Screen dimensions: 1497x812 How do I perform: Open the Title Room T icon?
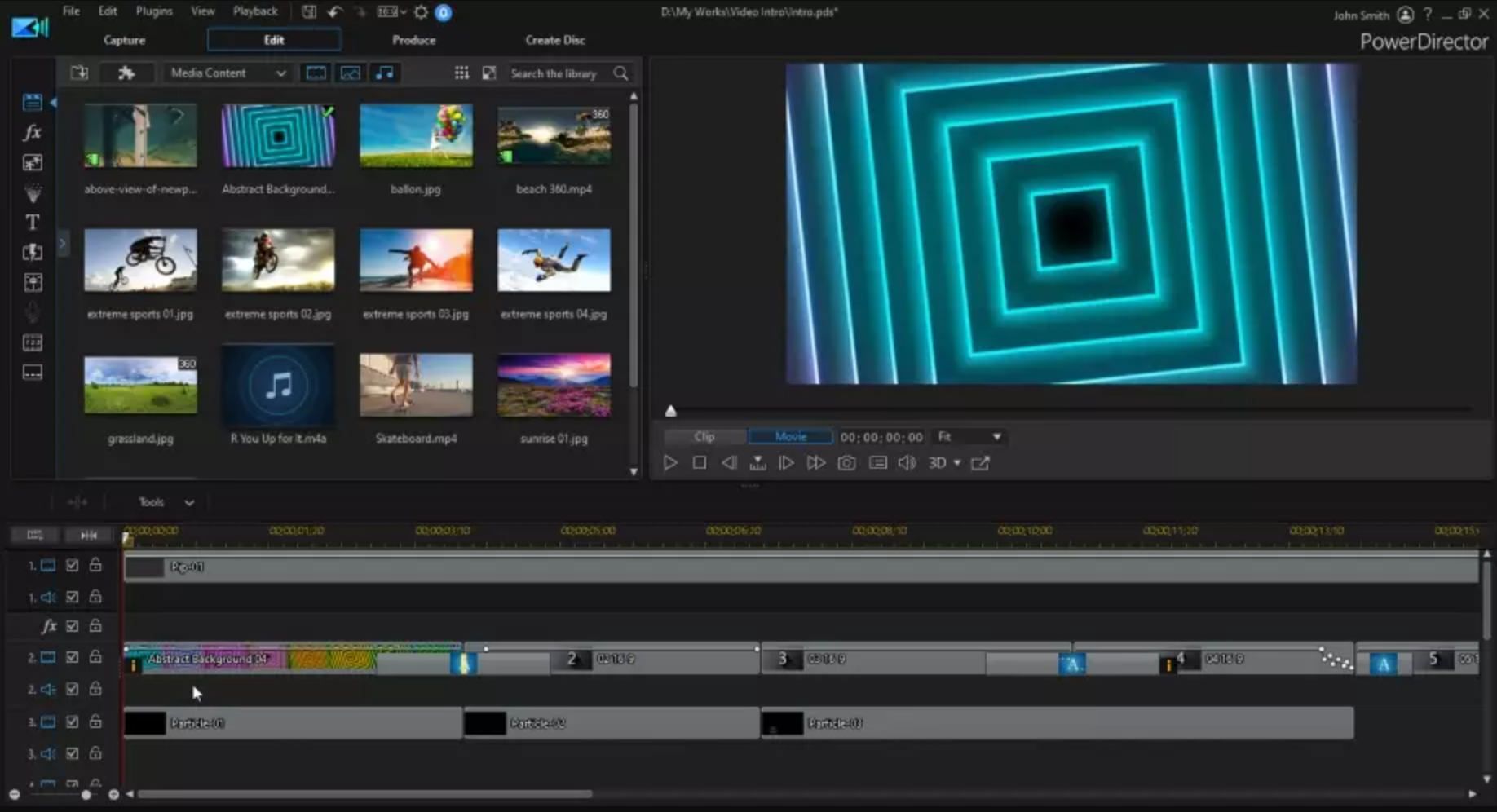point(32,223)
